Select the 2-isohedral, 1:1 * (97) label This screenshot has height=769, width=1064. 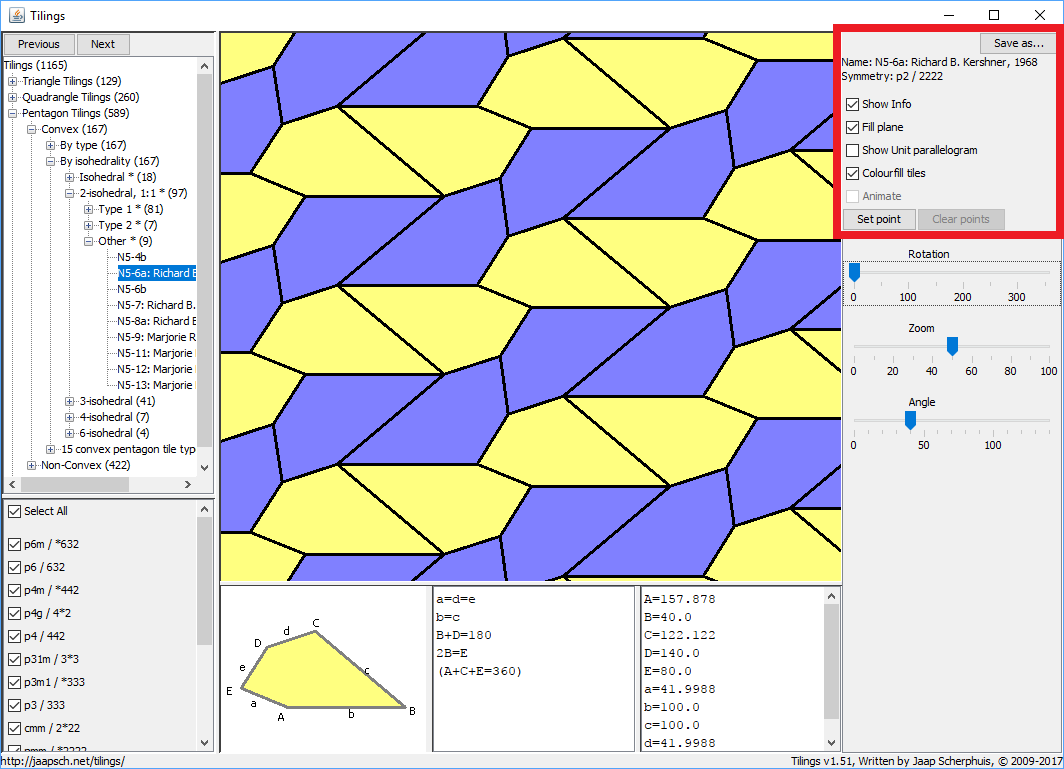click(133, 193)
